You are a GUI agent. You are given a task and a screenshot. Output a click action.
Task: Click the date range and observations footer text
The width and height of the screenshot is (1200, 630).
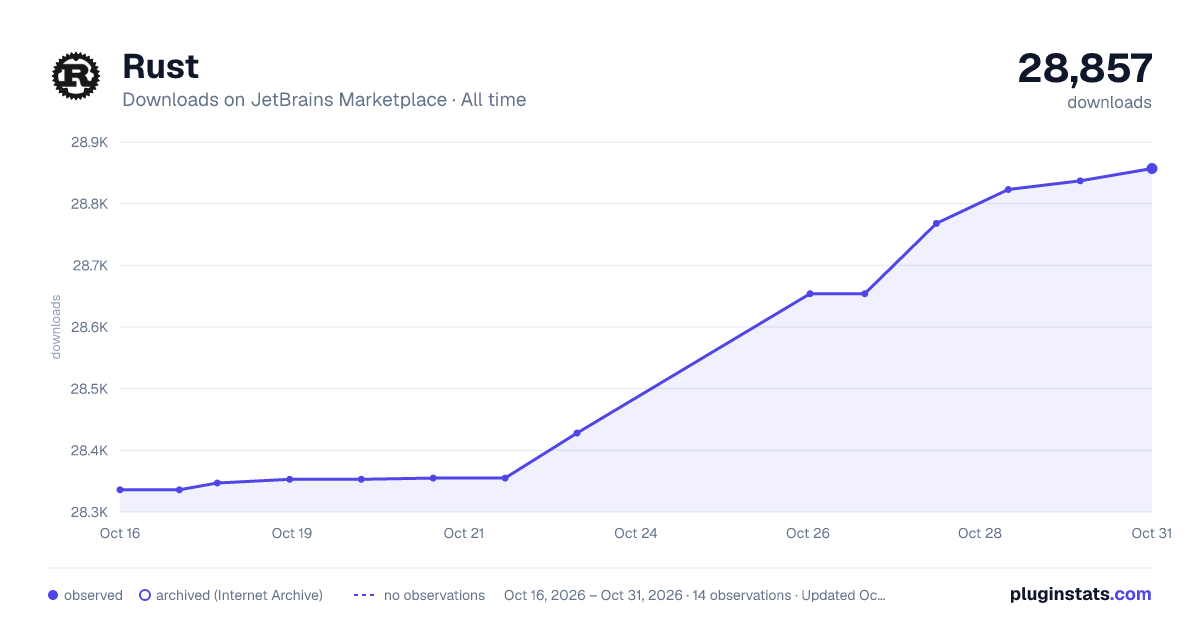coord(695,595)
